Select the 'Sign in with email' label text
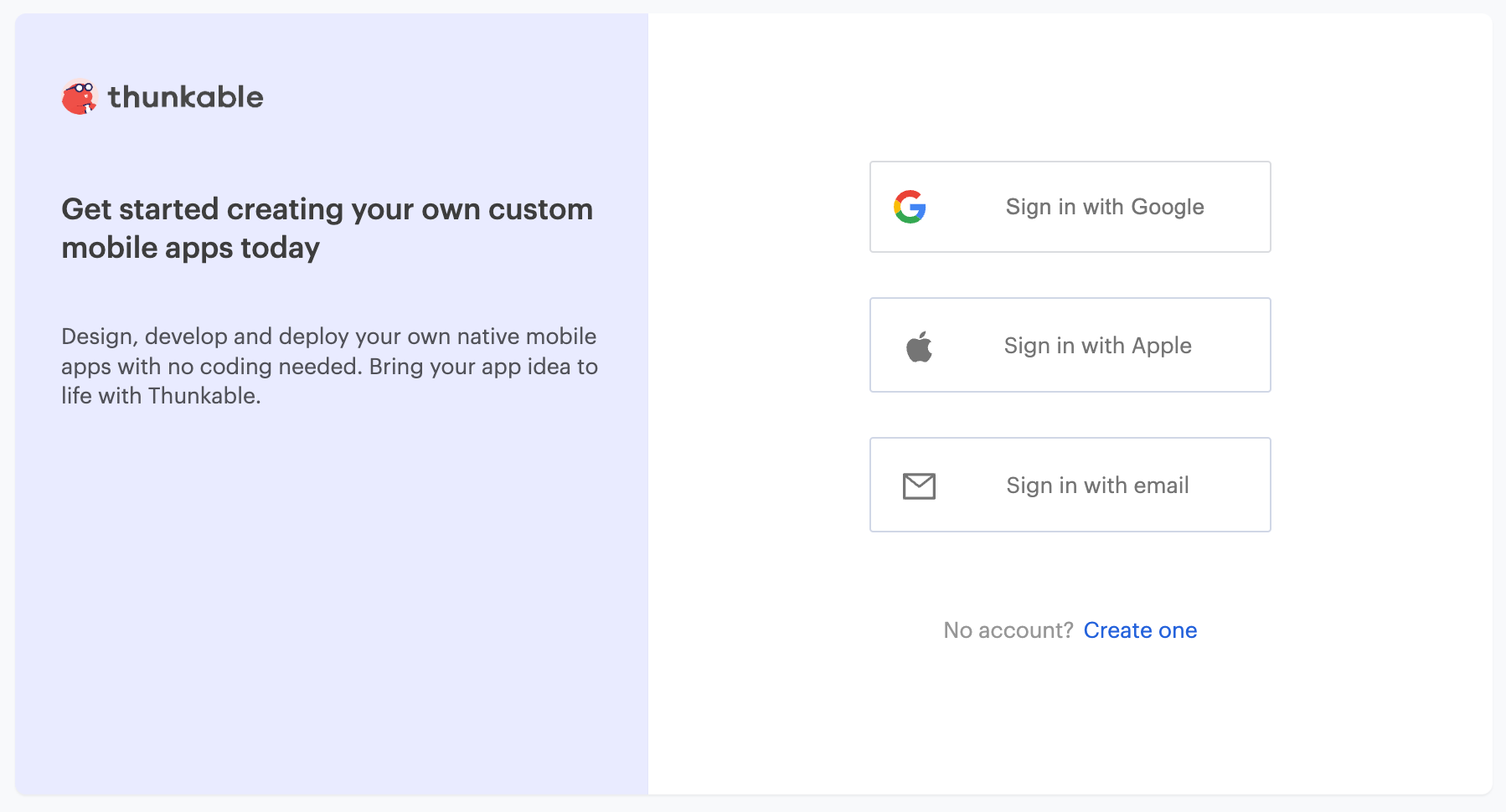The image size is (1506, 812). point(1097,486)
